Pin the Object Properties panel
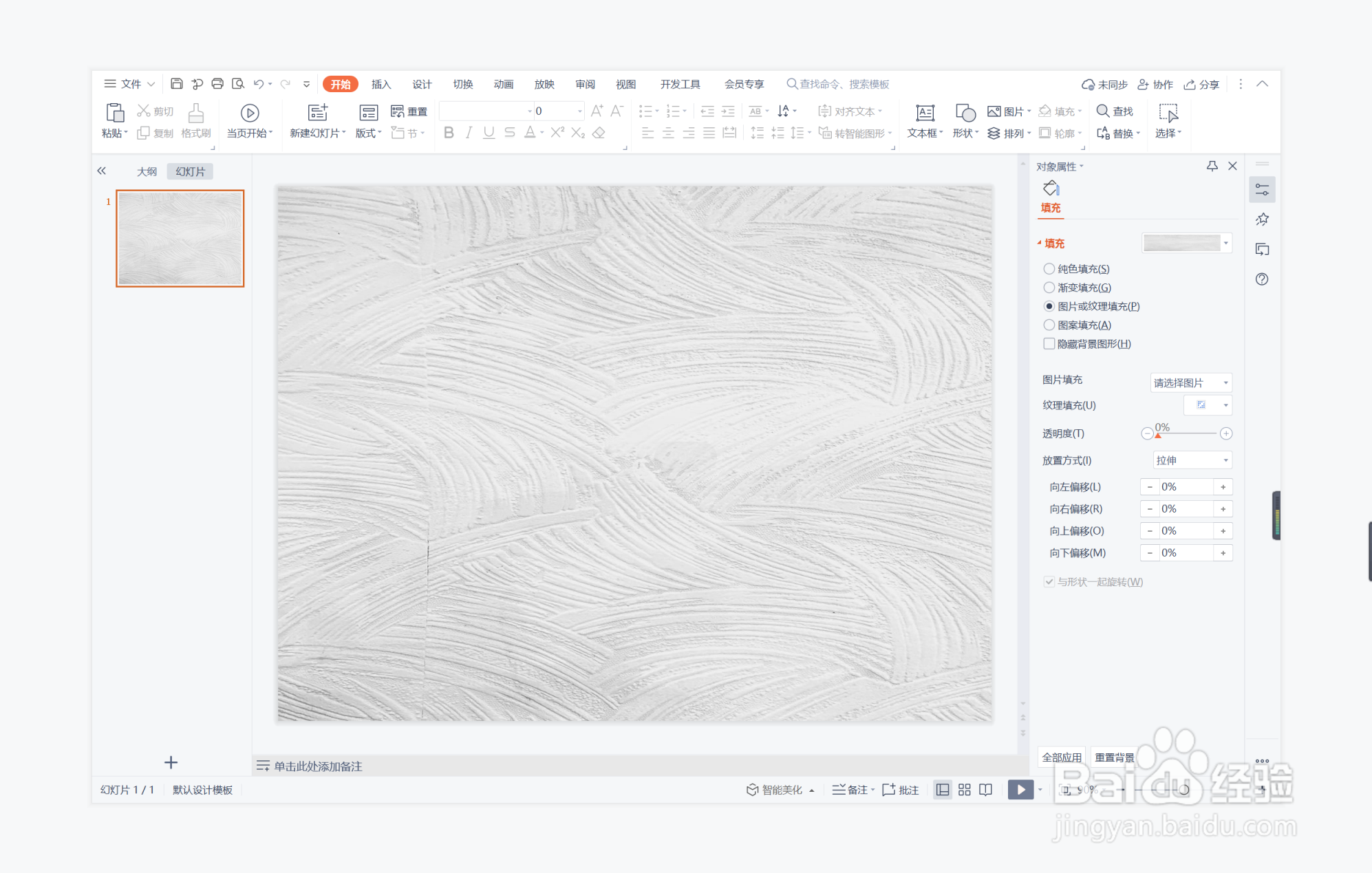The width and height of the screenshot is (1372, 873). (x=1212, y=166)
